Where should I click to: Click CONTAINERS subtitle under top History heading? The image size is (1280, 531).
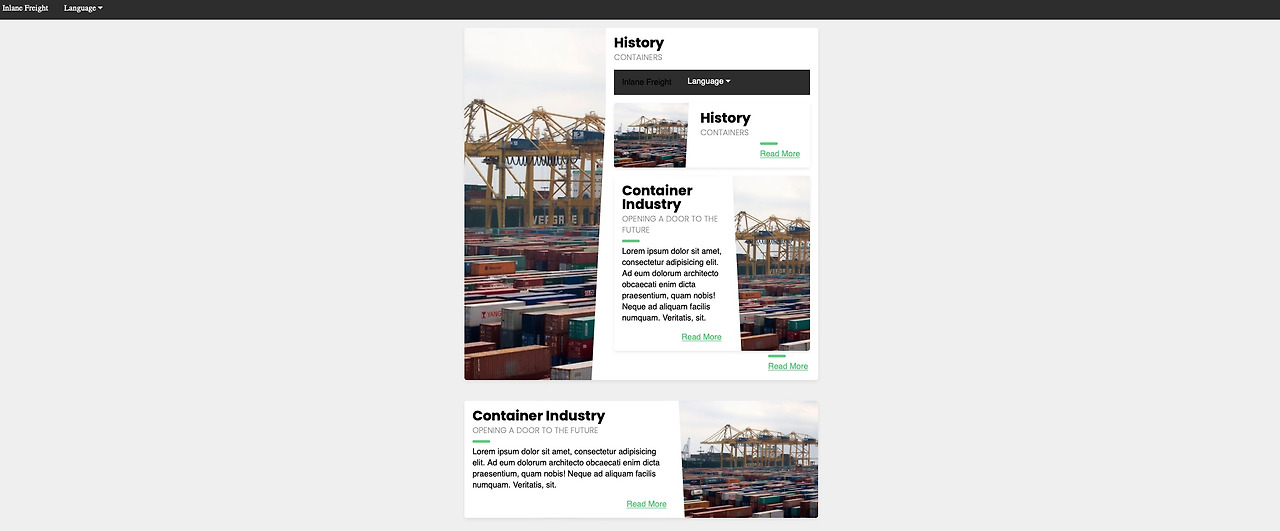pyautogui.click(x=638, y=58)
